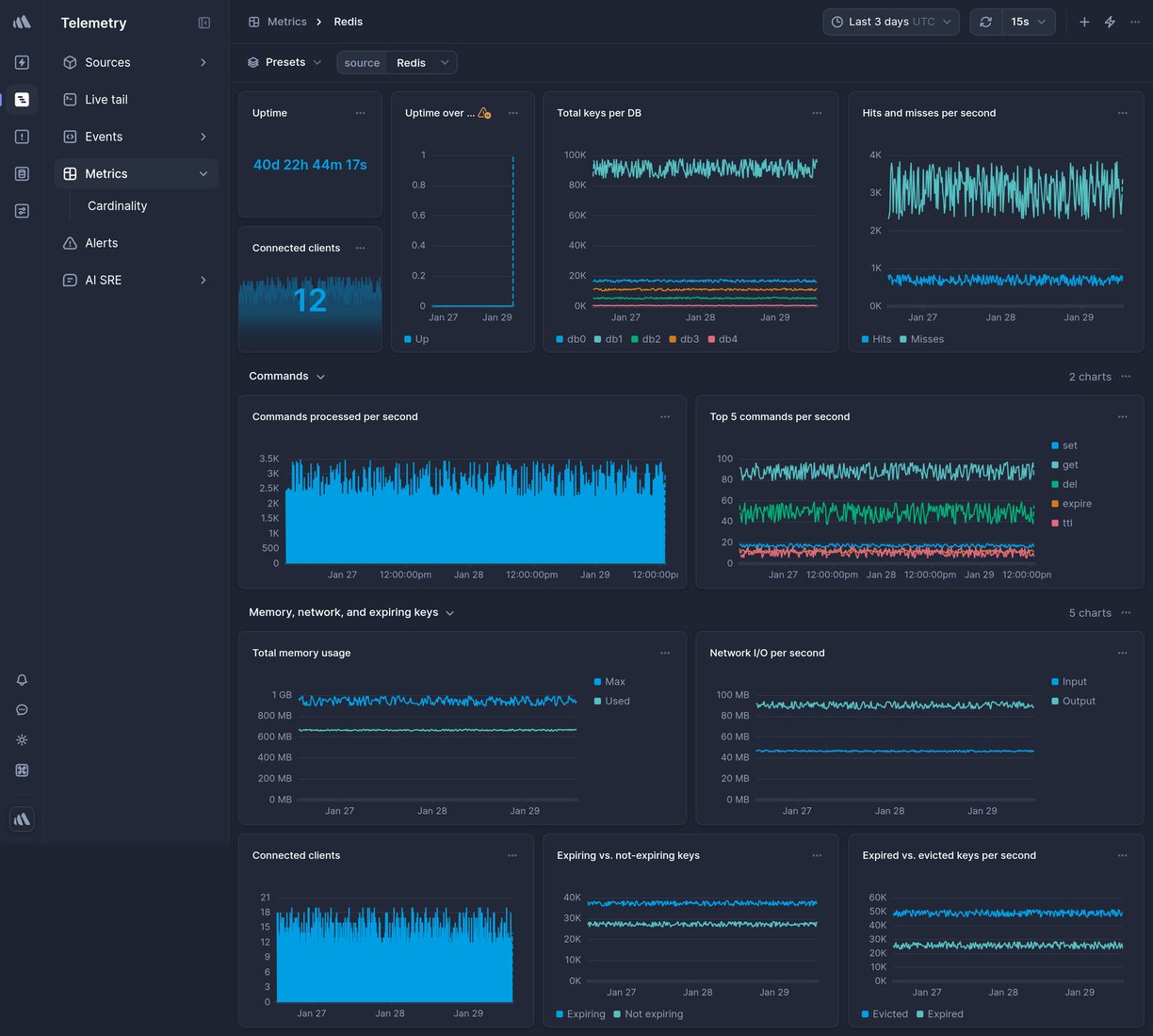1153x1036 pixels.
Task: Click the Redis source filter chip
Action: click(x=411, y=62)
